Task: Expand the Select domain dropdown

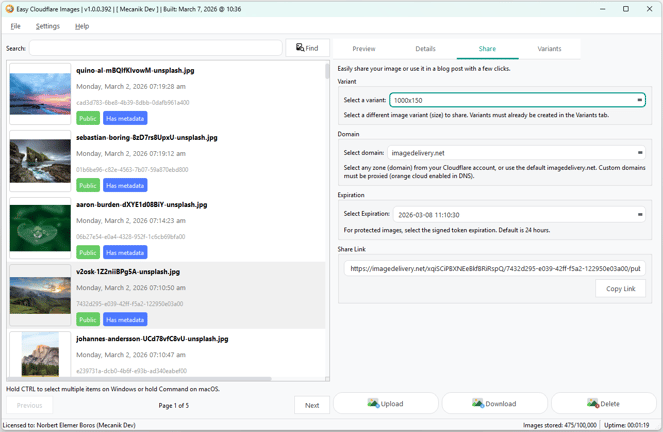Action: (x=639, y=153)
